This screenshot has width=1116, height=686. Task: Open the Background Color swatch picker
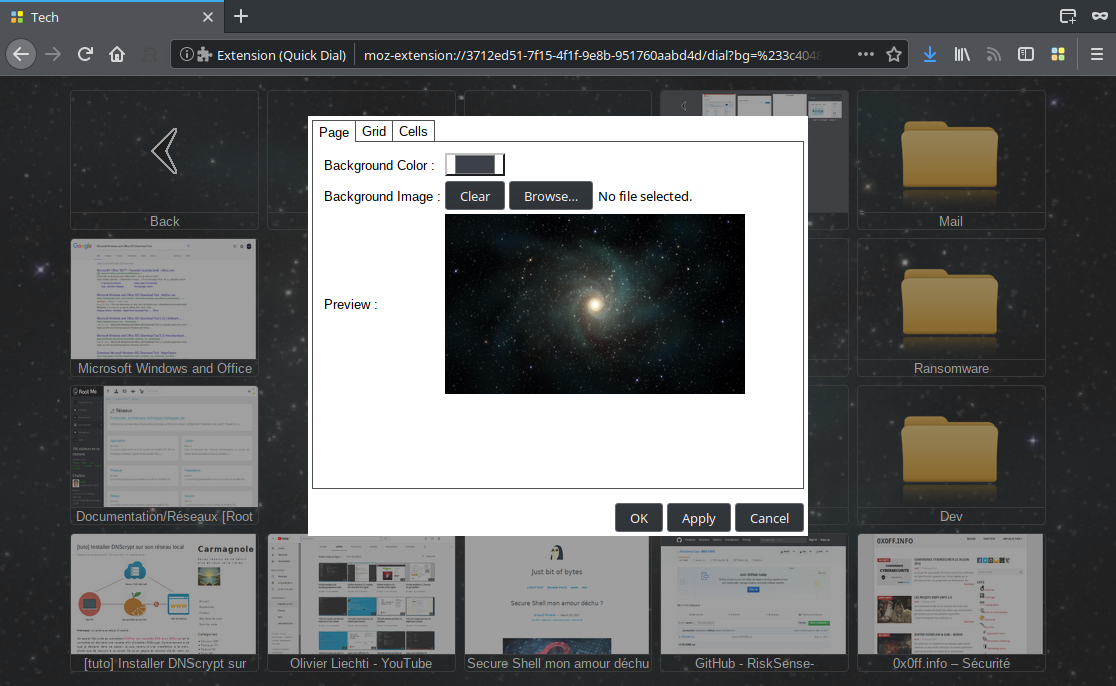[475, 165]
